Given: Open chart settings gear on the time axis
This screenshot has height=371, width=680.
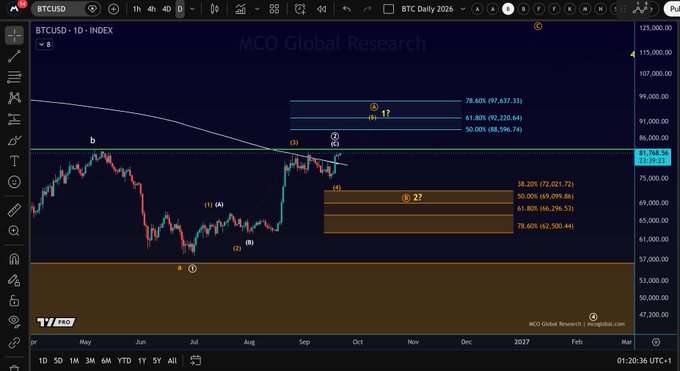Looking at the screenshot, I should (x=656, y=342).
